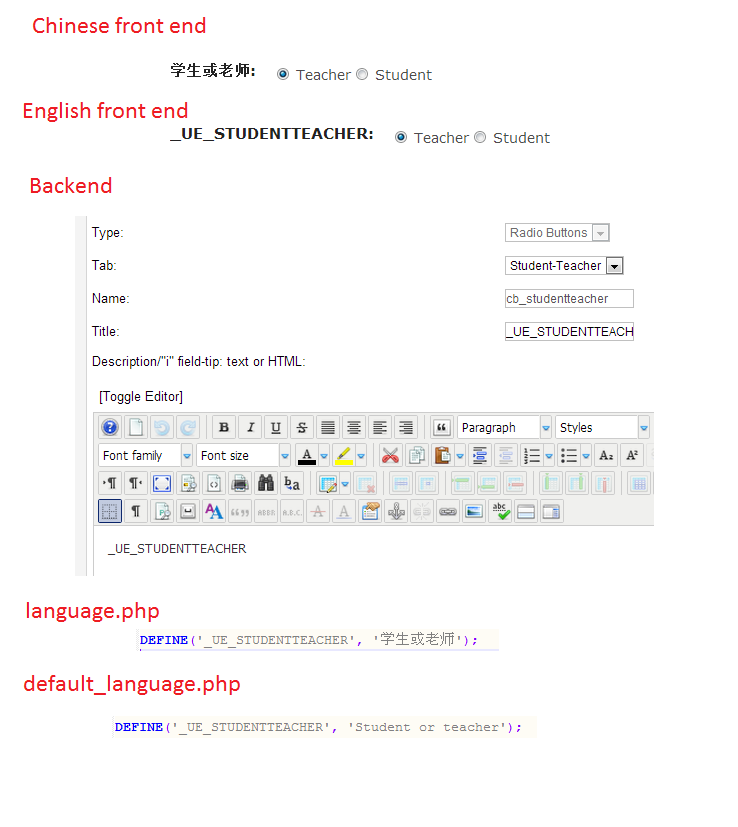Viewport: 738px width, 827px height.
Task: Click the indent icon
Action: point(480,455)
